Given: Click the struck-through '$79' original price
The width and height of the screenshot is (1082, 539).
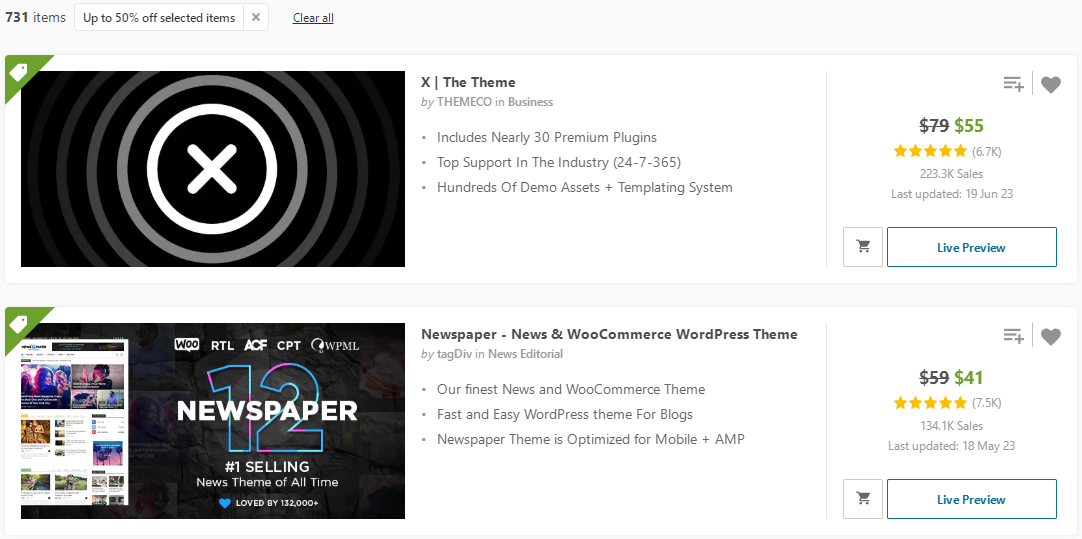Looking at the screenshot, I should coord(934,126).
